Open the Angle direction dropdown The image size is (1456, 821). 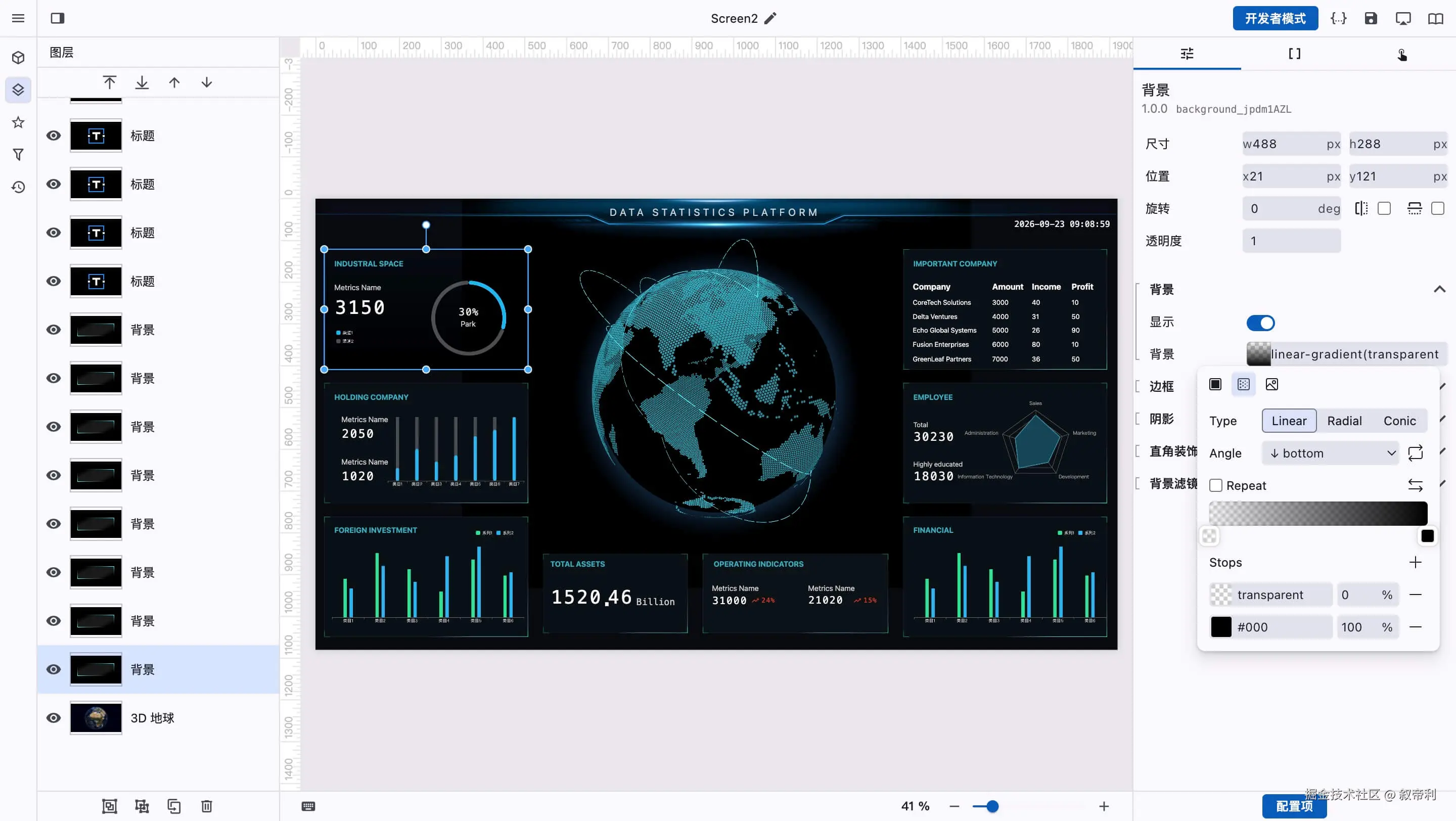click(1331, 453)
